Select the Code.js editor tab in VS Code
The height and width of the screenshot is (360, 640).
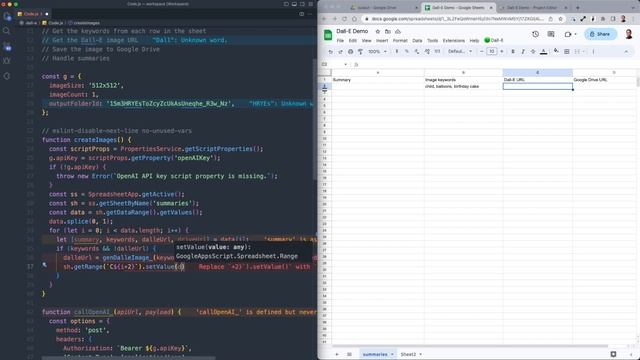[32, 14]
